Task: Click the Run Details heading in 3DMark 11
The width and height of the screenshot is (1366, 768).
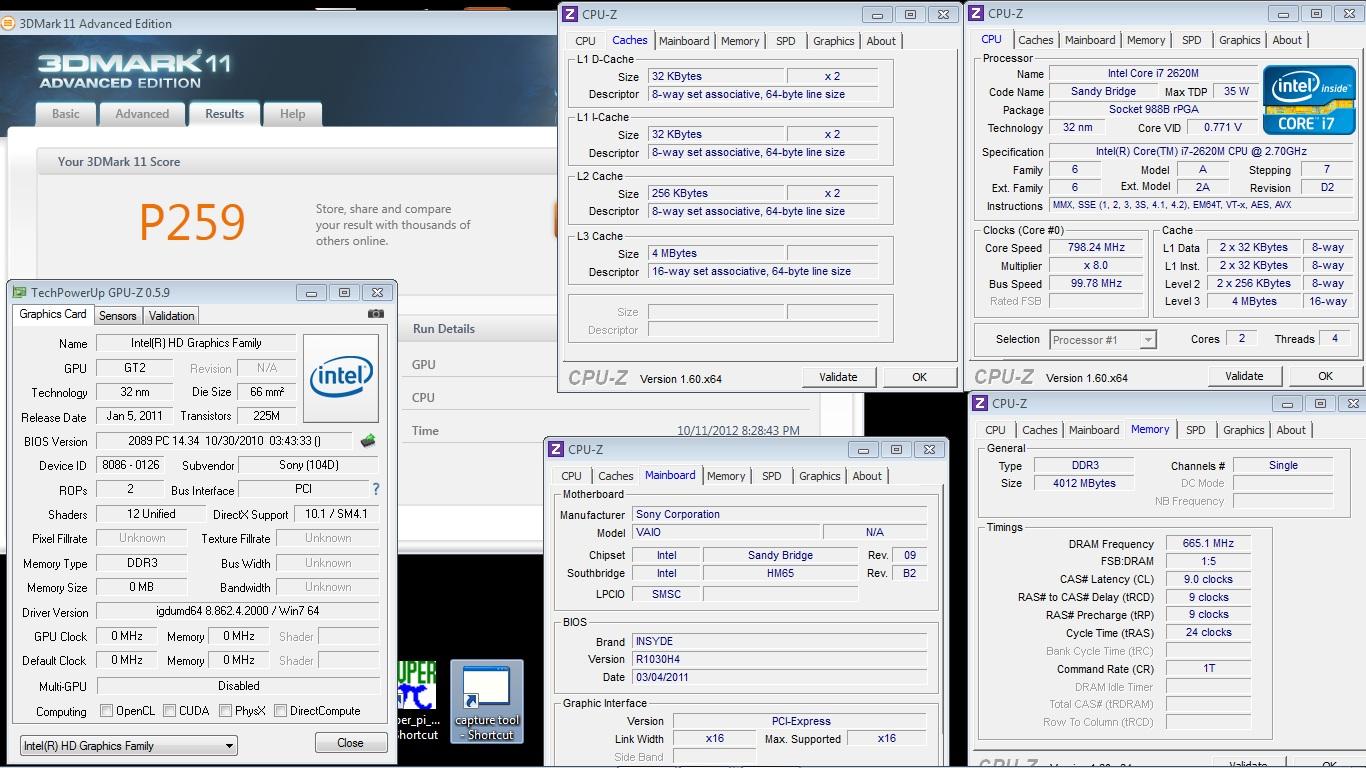Action: (443, 328)
